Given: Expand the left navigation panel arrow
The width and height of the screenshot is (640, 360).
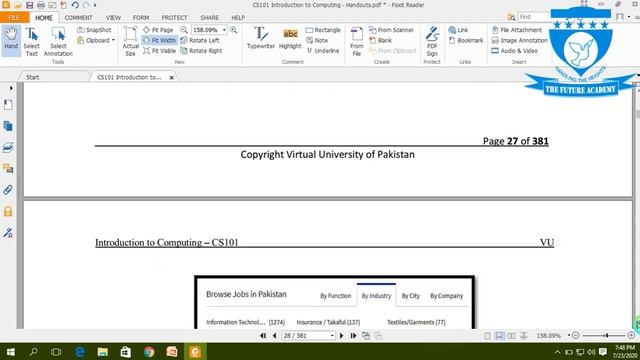Looking at the screenshot, I should coord(11,88).
